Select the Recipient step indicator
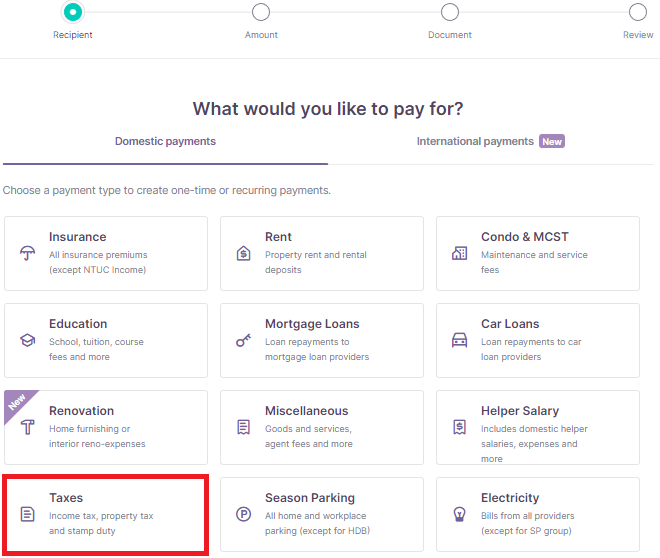Image resolution: width=660 pixels, height=558 pixels. pos(72,12)
